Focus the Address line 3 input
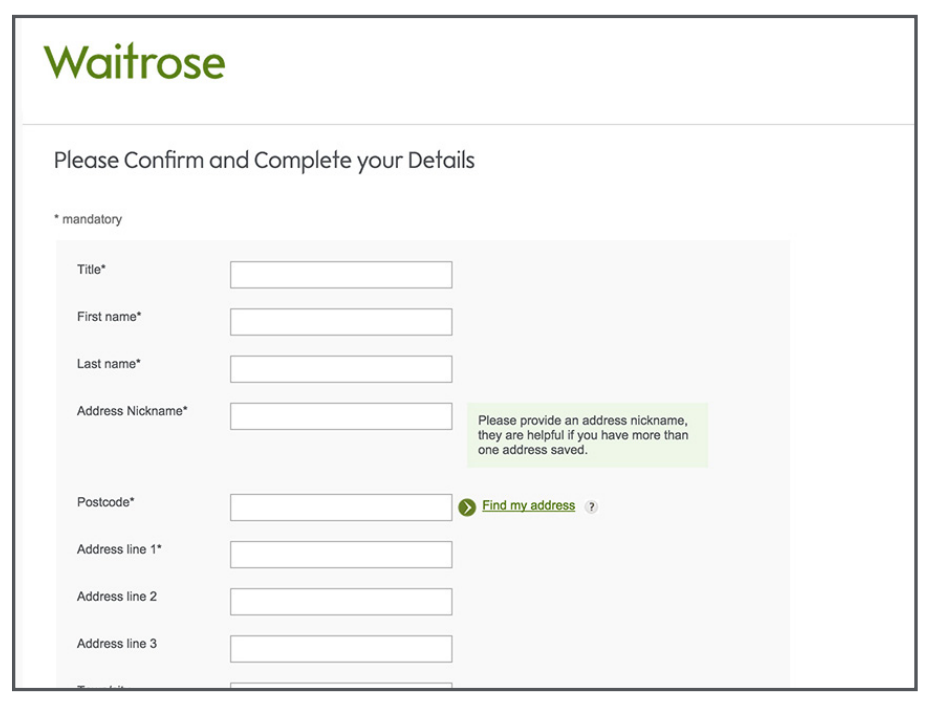Viewport: 929px width, 702px height. point(340,647)
